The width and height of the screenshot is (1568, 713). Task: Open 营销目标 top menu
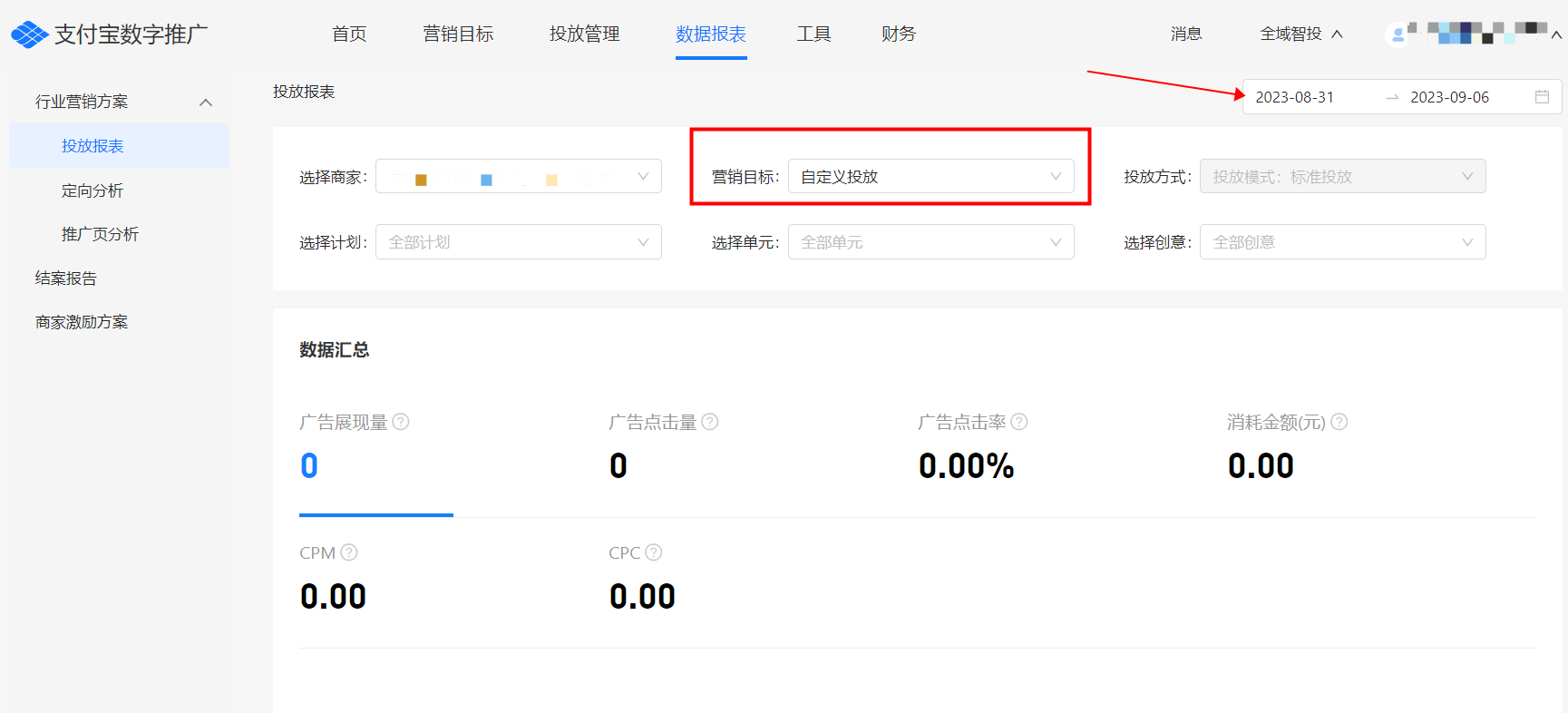click(458, 34)
